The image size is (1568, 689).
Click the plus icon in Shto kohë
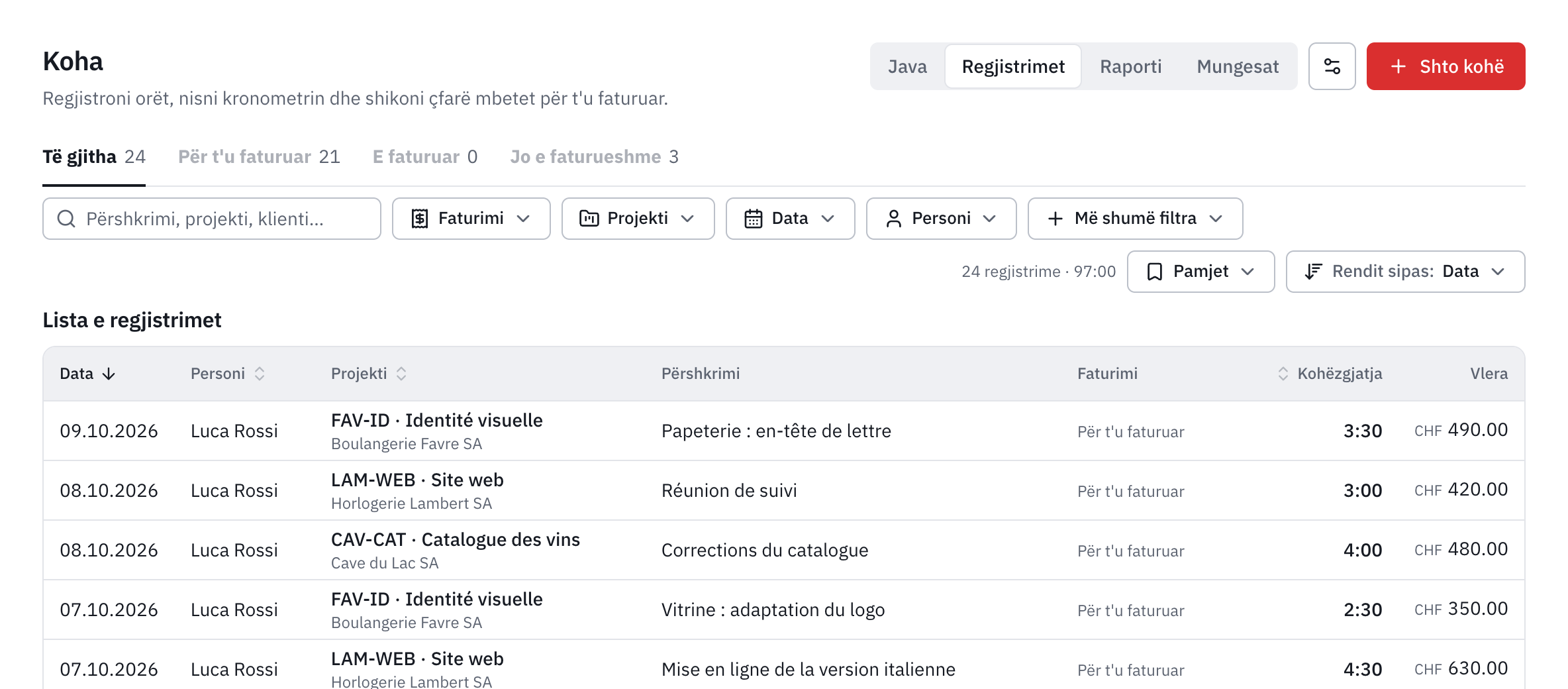pyautogui.click(x=1398, y=66)
